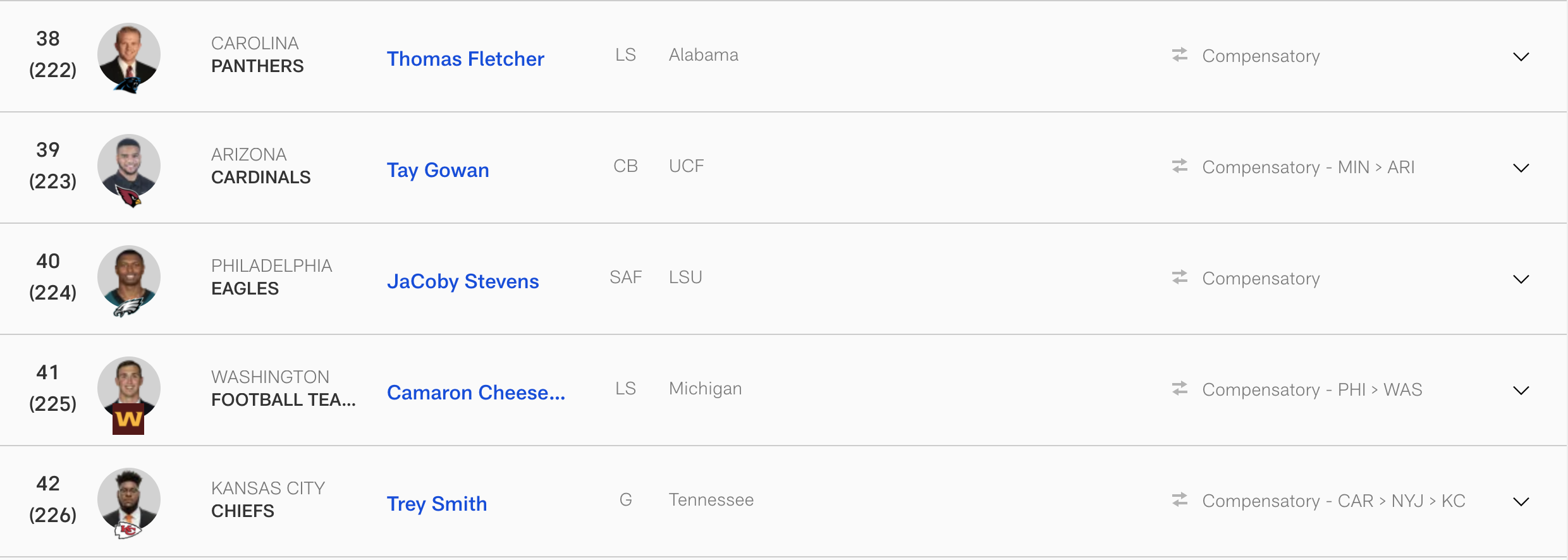Click Tay Gowan's Cardinals headshot
Image resolution: width=1568 pixels, height=560 pixels.
(129, 169)
